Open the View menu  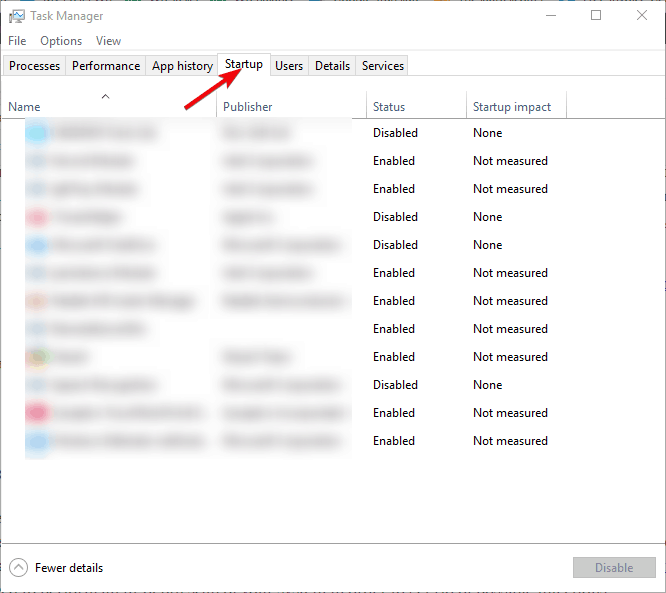[108, 41]
